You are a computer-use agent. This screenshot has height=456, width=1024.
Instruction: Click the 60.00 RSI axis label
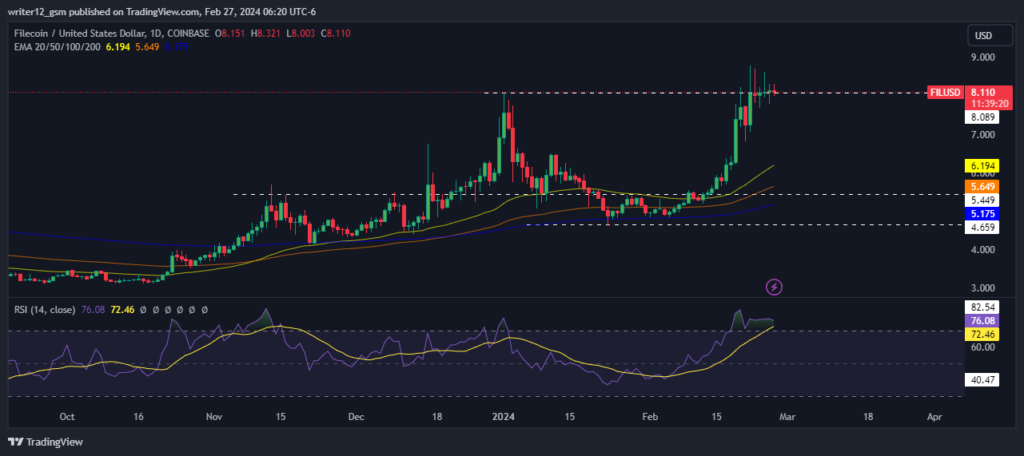pyautogui.click(x=982, y=347)
